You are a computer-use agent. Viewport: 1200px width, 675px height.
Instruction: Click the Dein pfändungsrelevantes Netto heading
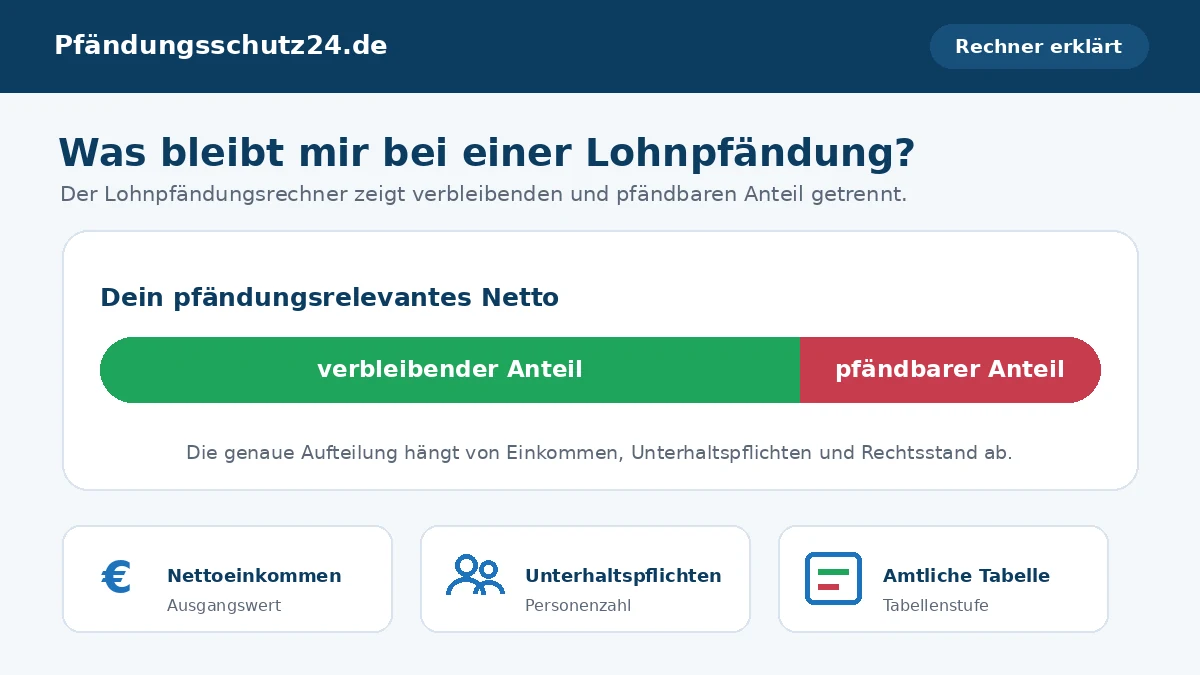329,297
